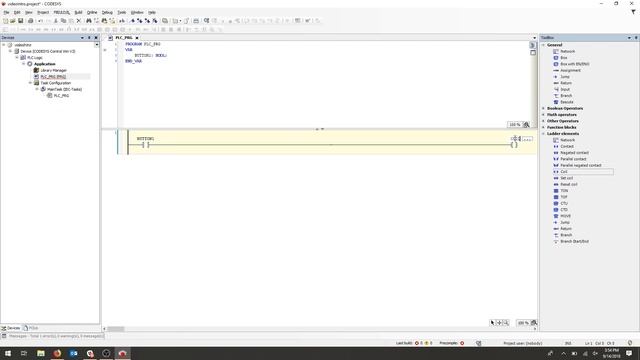This screenshot has width=640, height=360.
Task: Select Library Manager in device tree
Action: 53,70
